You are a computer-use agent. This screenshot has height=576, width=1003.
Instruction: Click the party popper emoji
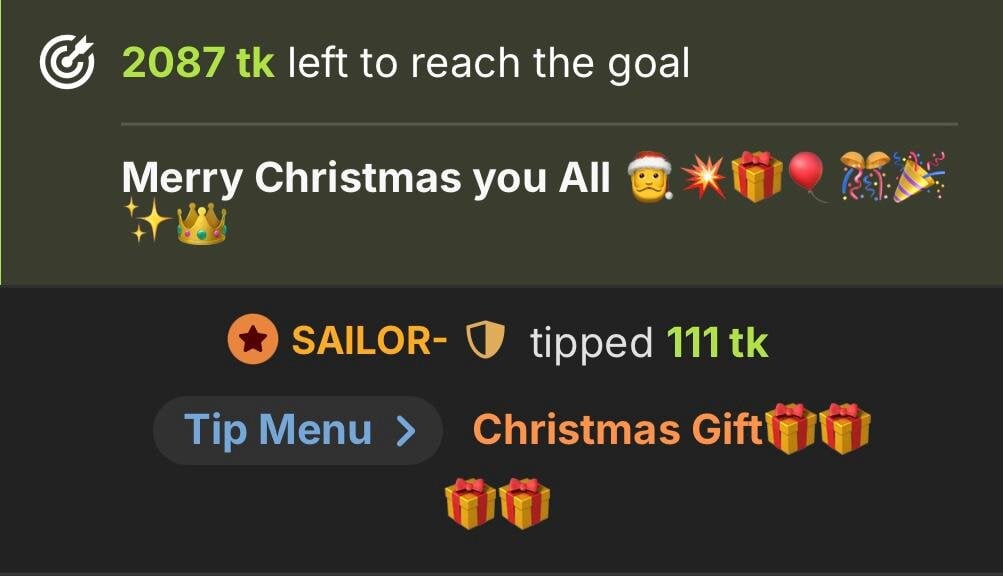919,177
